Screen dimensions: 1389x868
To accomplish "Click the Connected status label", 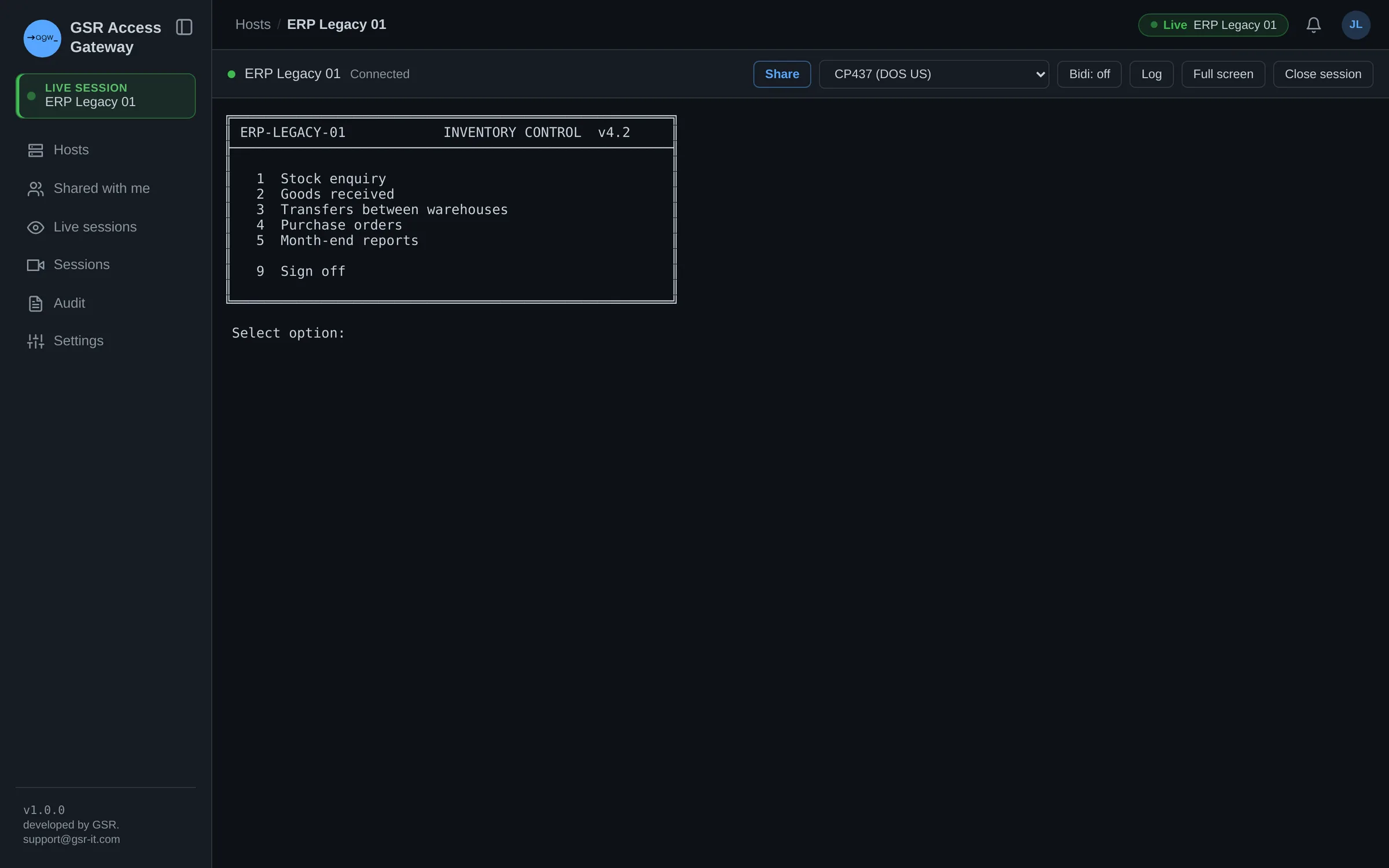I will click(380, 74).
